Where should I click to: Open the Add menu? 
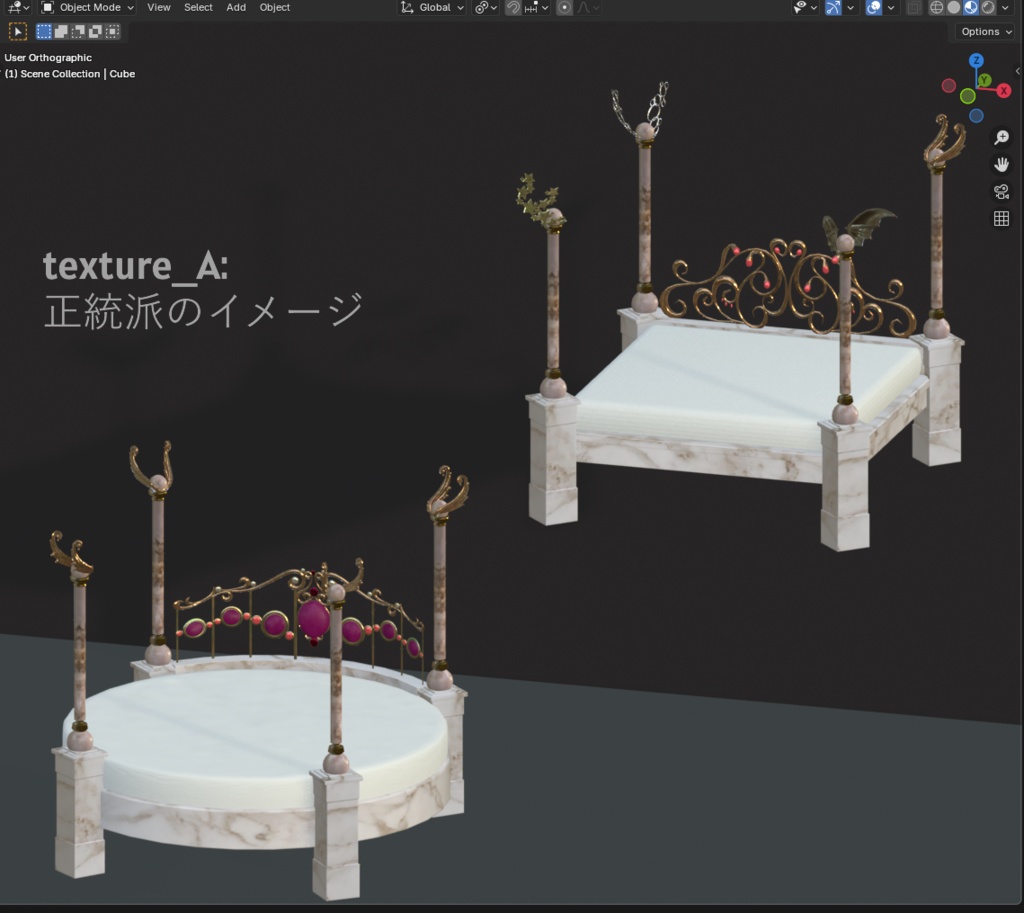click(x=236, y=7)
